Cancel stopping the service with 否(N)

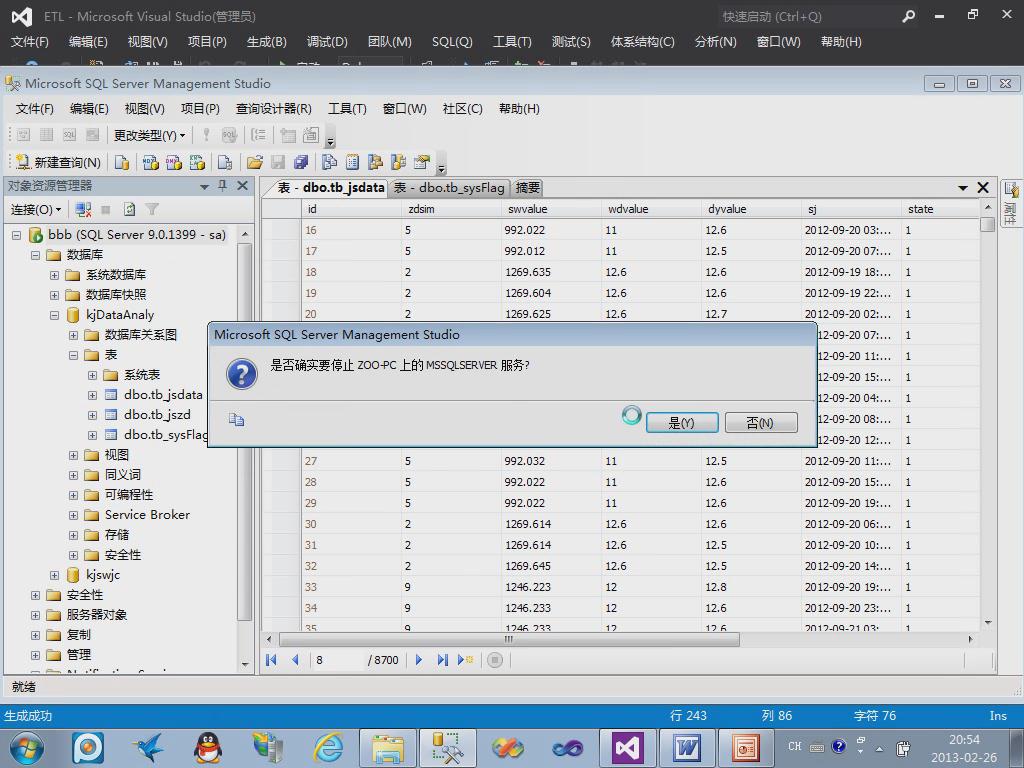click(x=761, y=423)
